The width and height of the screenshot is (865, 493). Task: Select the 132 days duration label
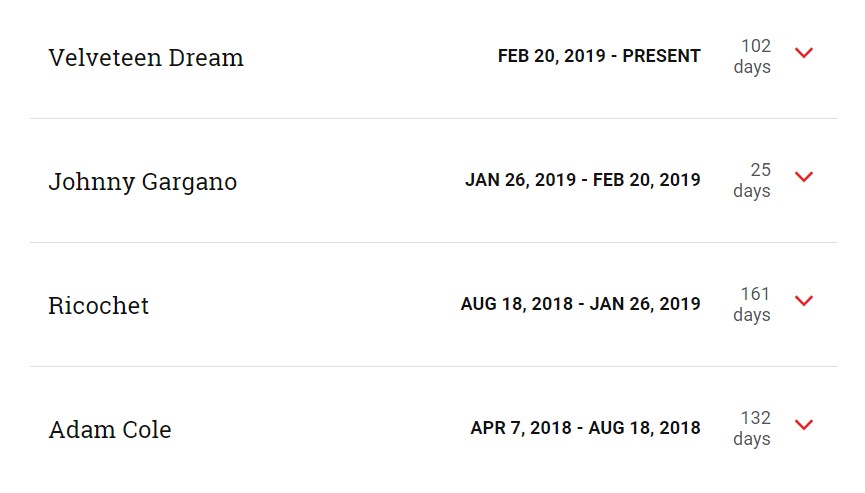pos(752,428)
